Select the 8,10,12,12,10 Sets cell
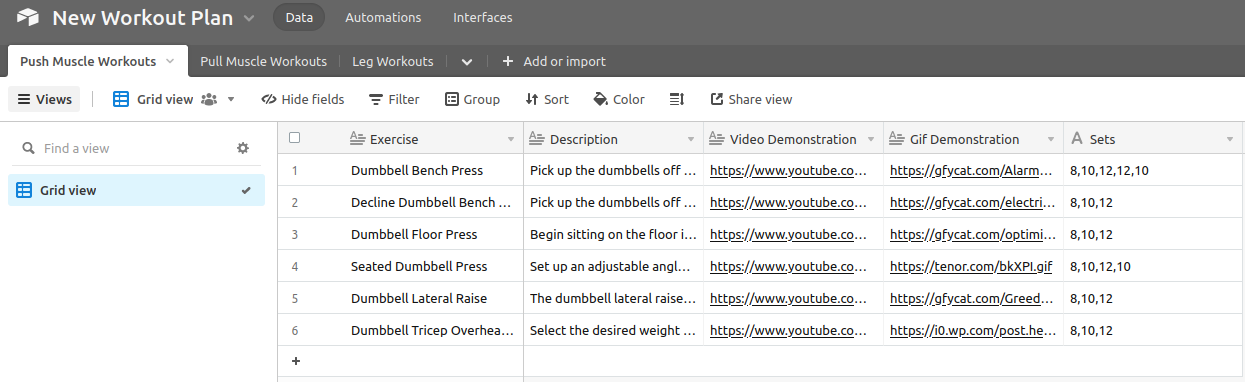This screenshot has width=1245, height=382. (x=1153, y=171)
